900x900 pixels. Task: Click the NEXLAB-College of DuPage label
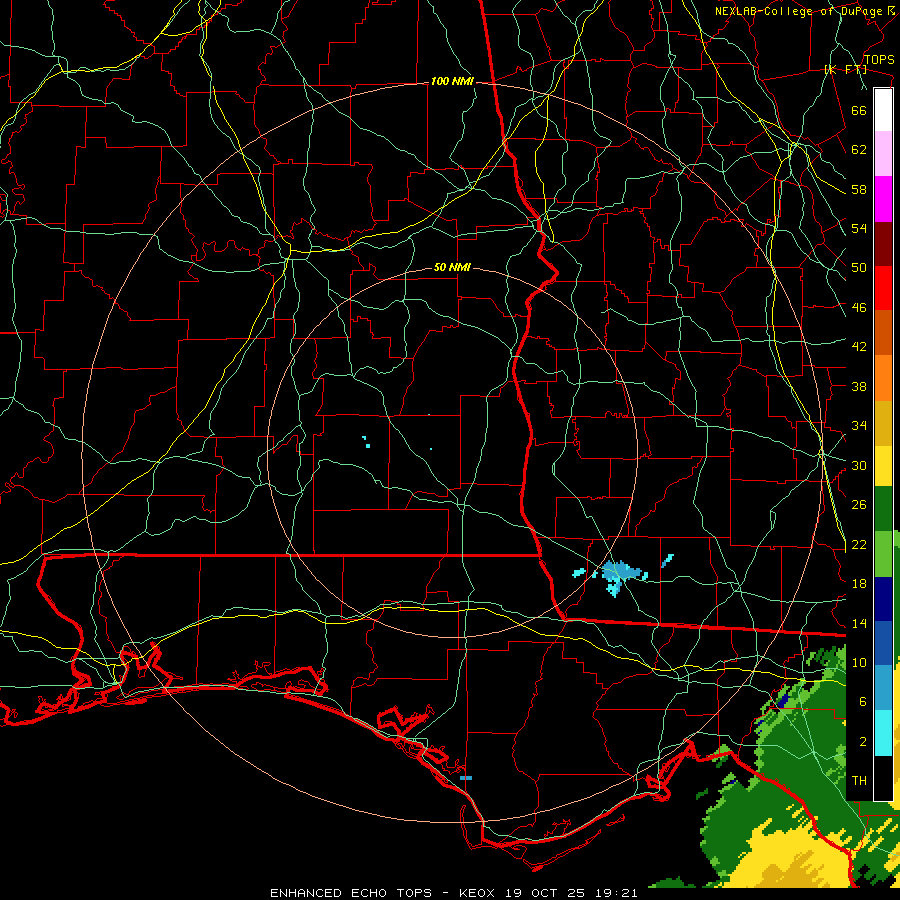point(804,11)
